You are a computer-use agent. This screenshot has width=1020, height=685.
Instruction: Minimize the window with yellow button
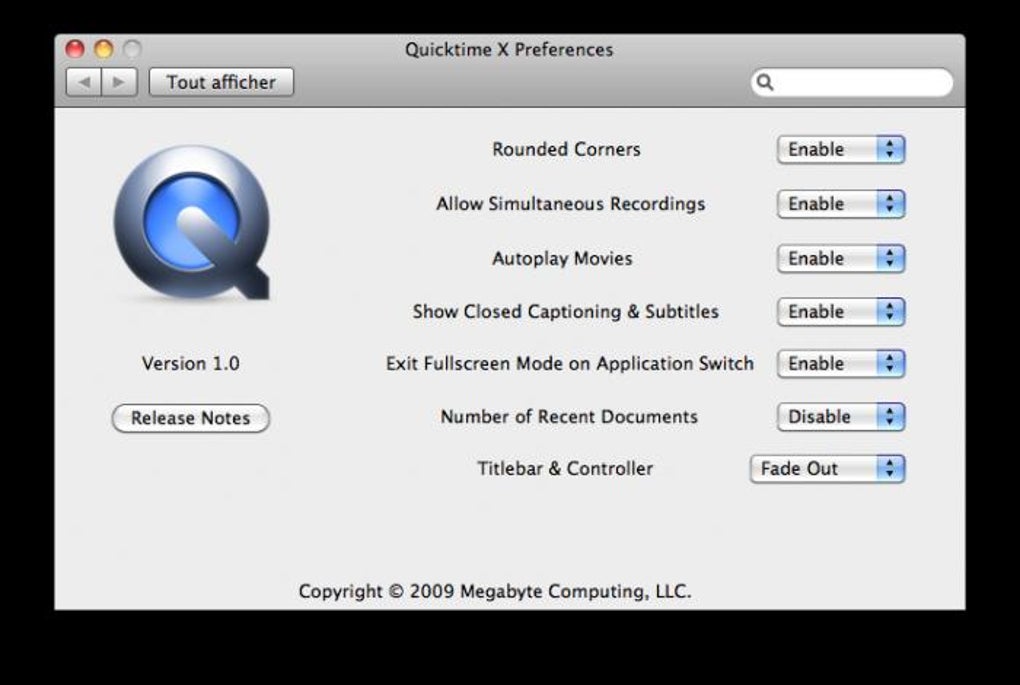pyautogui.click(x=103, y=49)
